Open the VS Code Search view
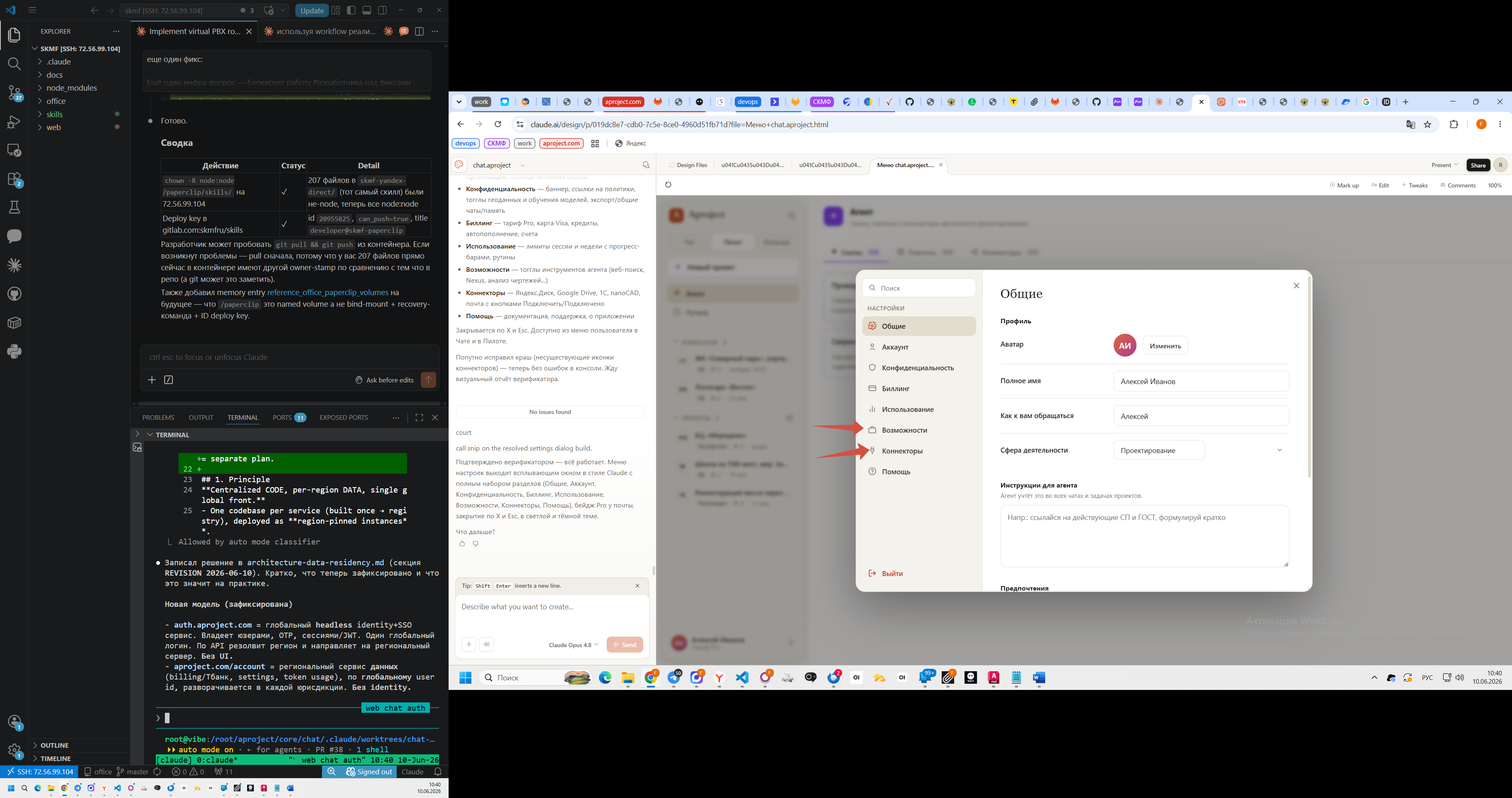 click(x=15, y=64)
